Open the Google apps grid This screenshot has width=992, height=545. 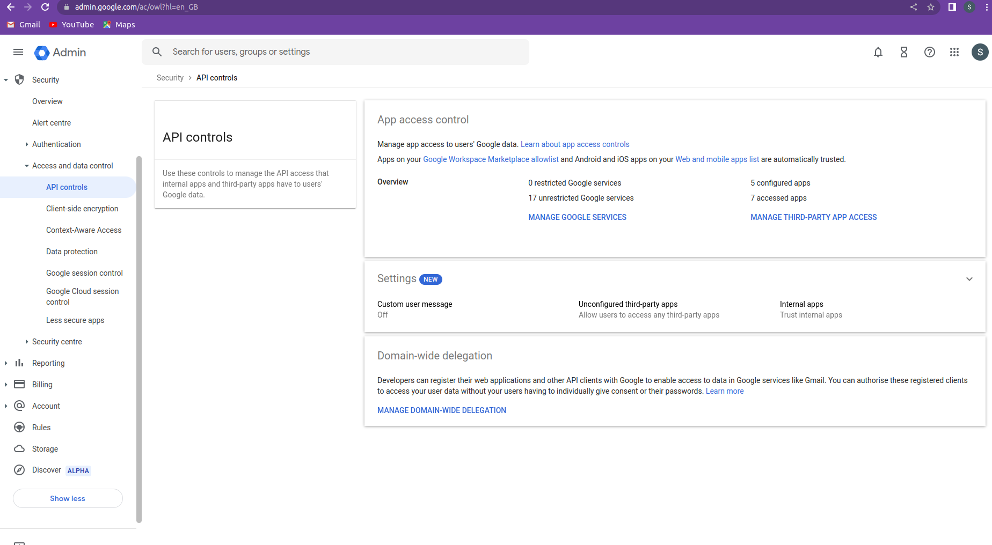click(x=954, y=53)
